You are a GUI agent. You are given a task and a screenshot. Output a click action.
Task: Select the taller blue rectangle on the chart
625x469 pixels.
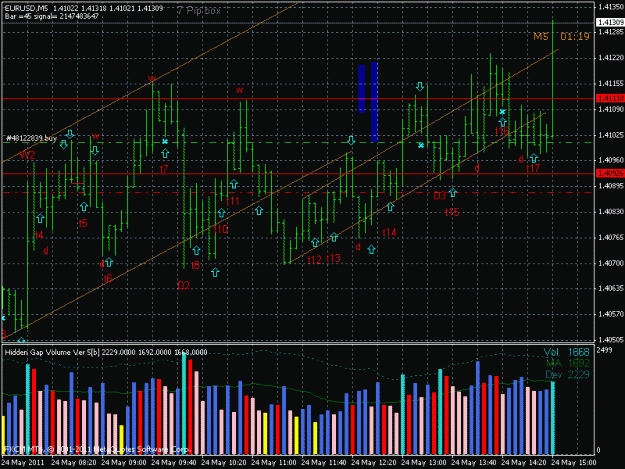(x=374, y=102)
